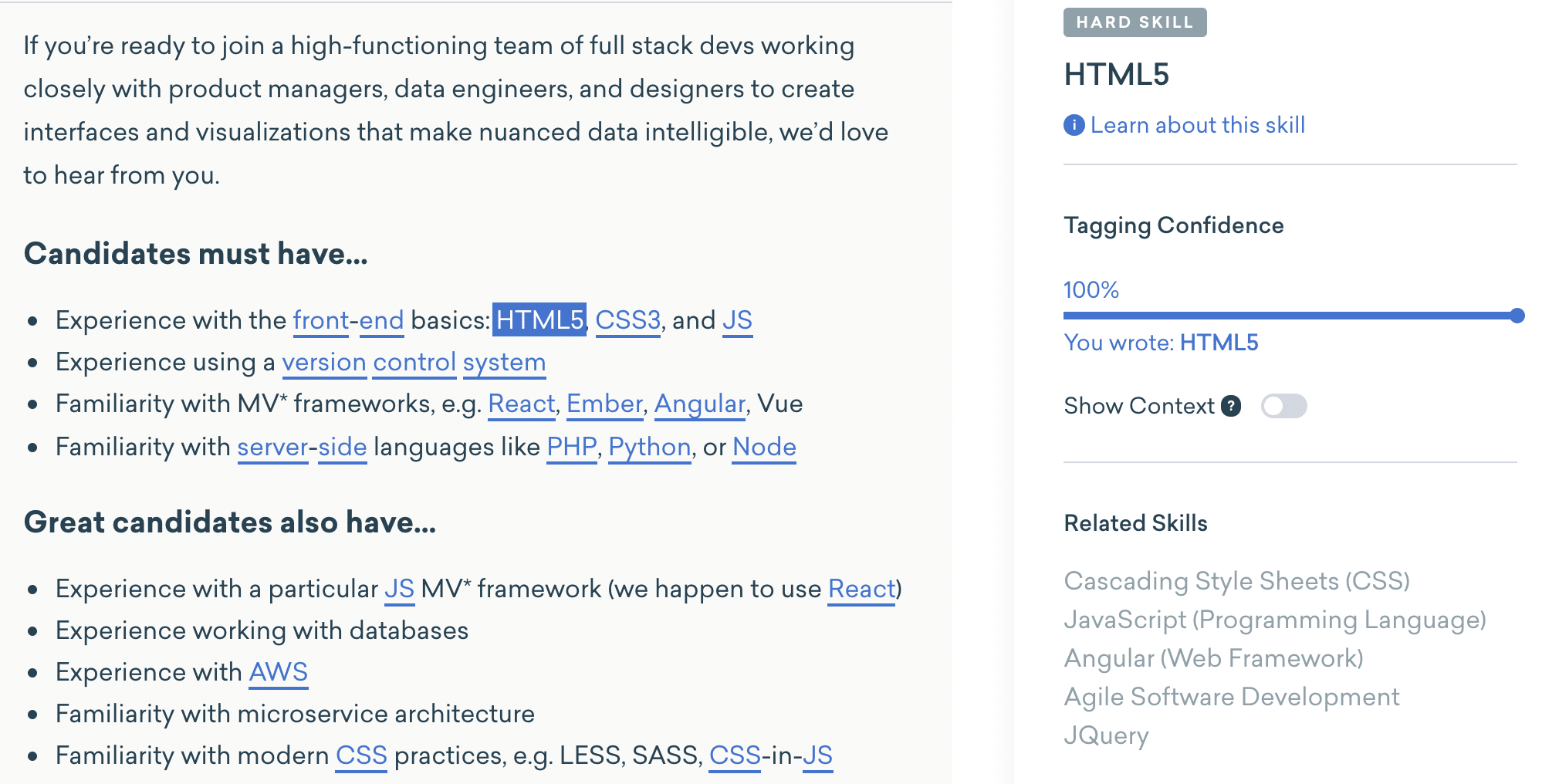Viewport: 1542px width, 784px height.
Task: Click Agile Software Development related skill
Action: click(x=1231, y=697)
